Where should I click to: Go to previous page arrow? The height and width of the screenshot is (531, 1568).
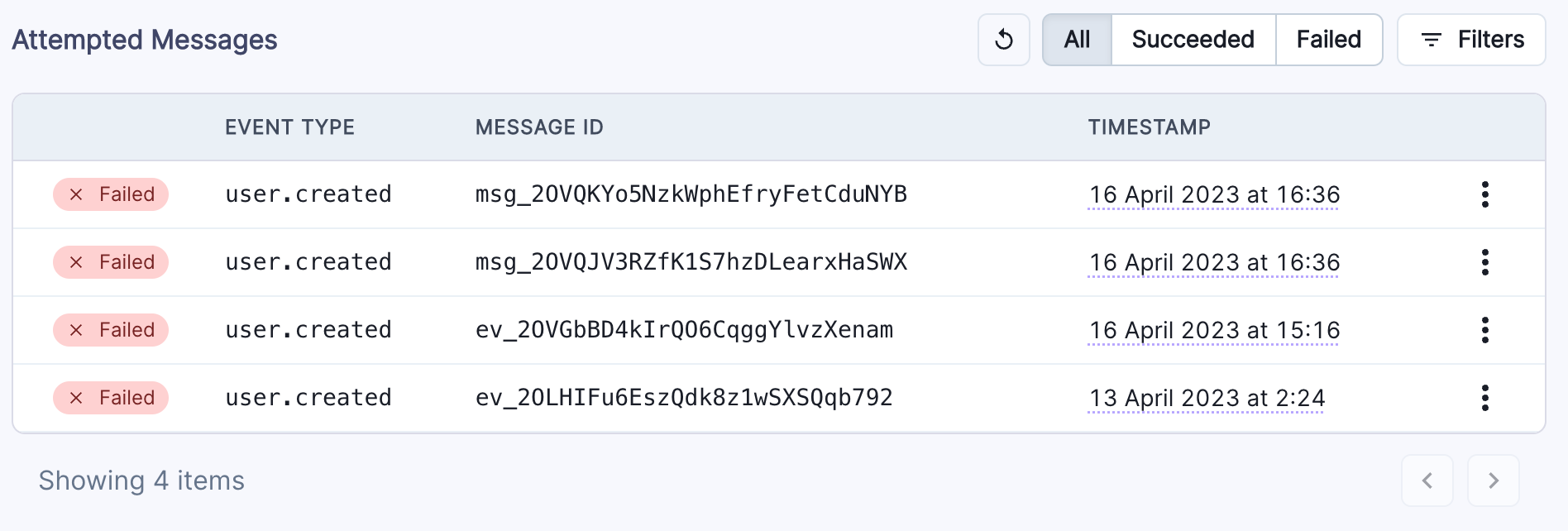1427,481
